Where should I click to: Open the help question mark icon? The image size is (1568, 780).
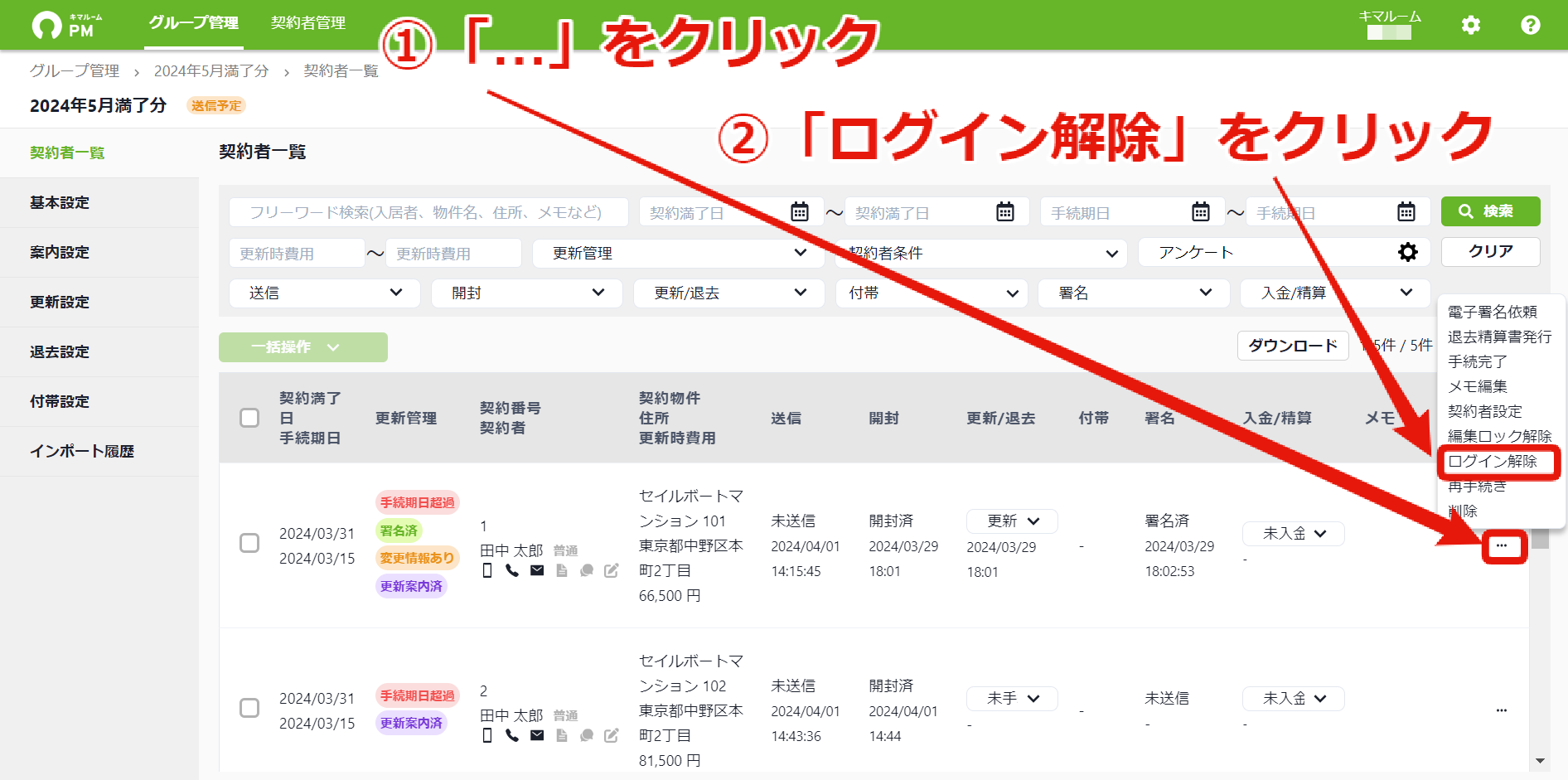[1531, 25]
